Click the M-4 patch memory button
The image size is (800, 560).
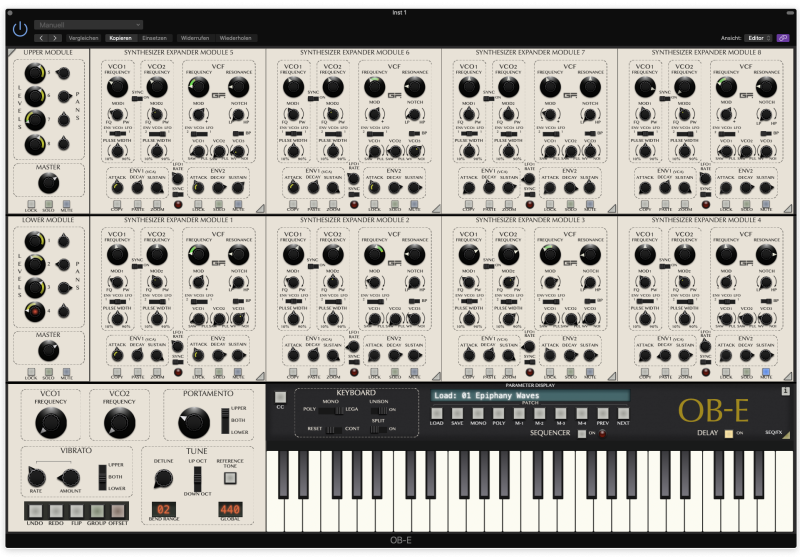[x=582, y=413]
